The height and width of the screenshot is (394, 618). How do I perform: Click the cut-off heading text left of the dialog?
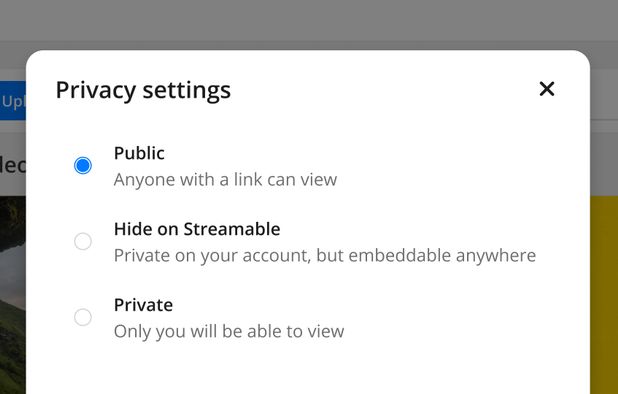(x=13, y=165)
